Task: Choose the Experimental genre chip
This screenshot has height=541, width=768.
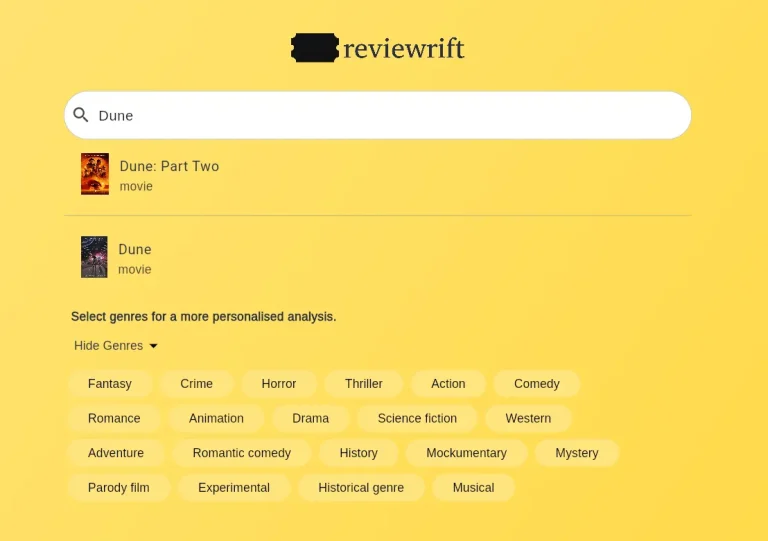Action: pos(234,488)
